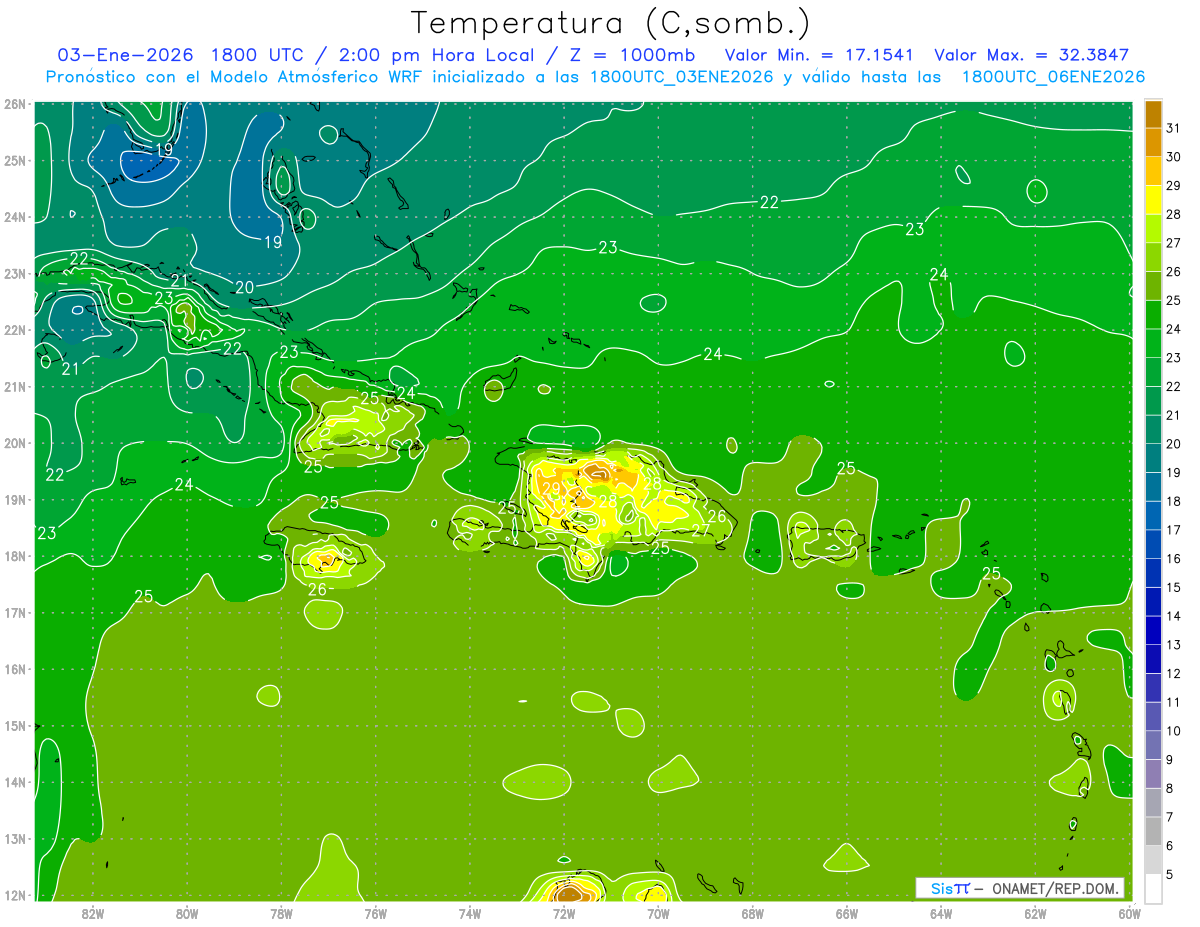Click the gray scale segment between 6 and 7
Viewport: 1200px width, 927px height.
pos(1154,832)
